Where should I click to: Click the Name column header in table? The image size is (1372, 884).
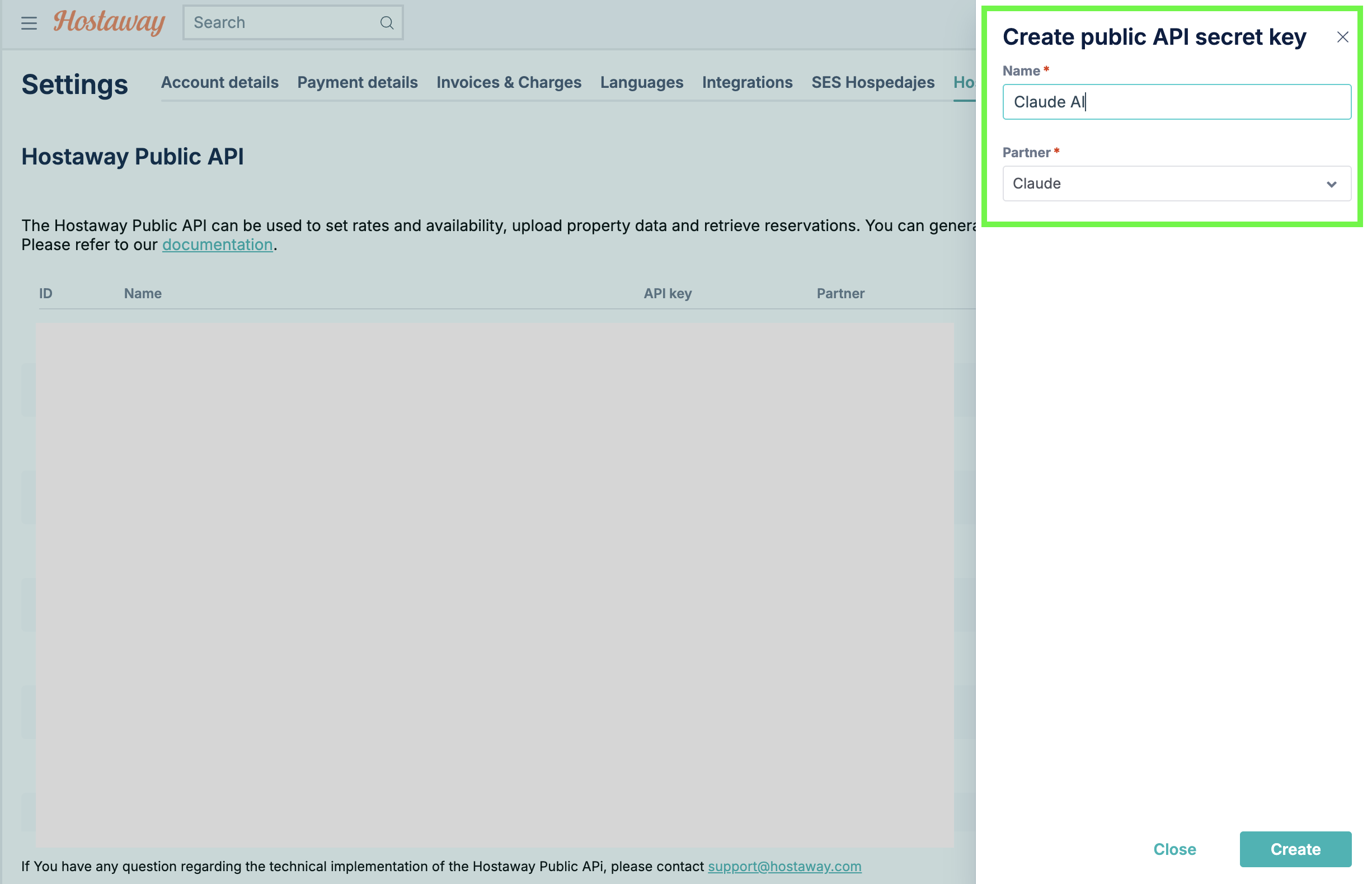(x=143, y=293)
